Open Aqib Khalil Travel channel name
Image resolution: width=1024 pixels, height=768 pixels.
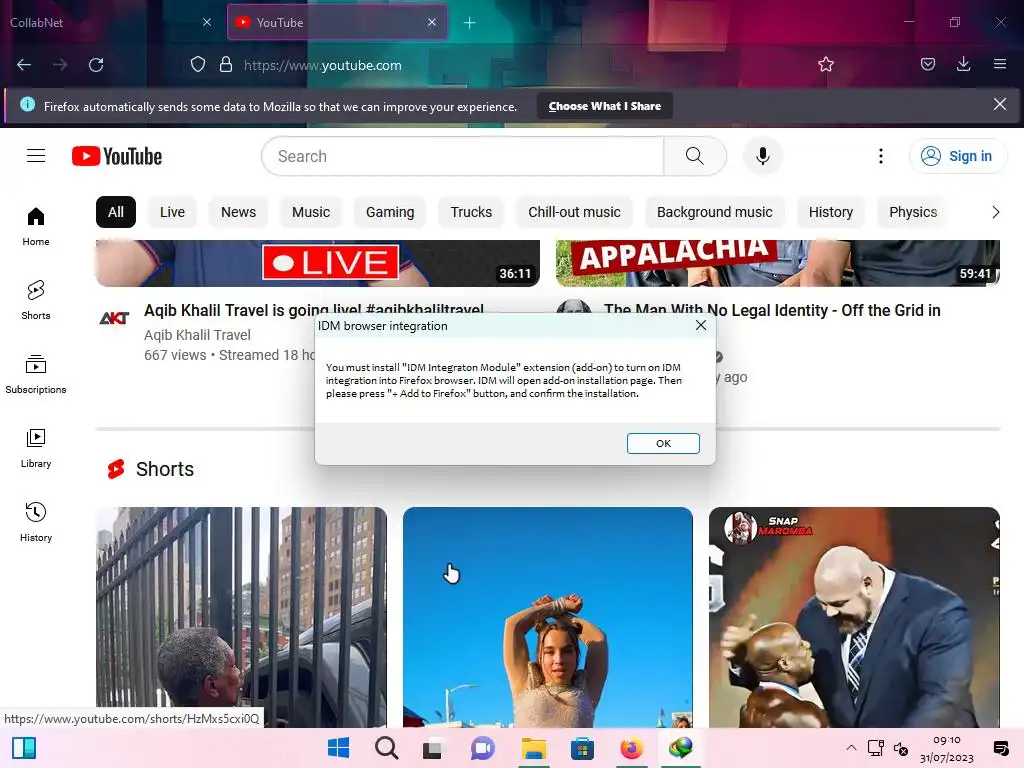197,335
